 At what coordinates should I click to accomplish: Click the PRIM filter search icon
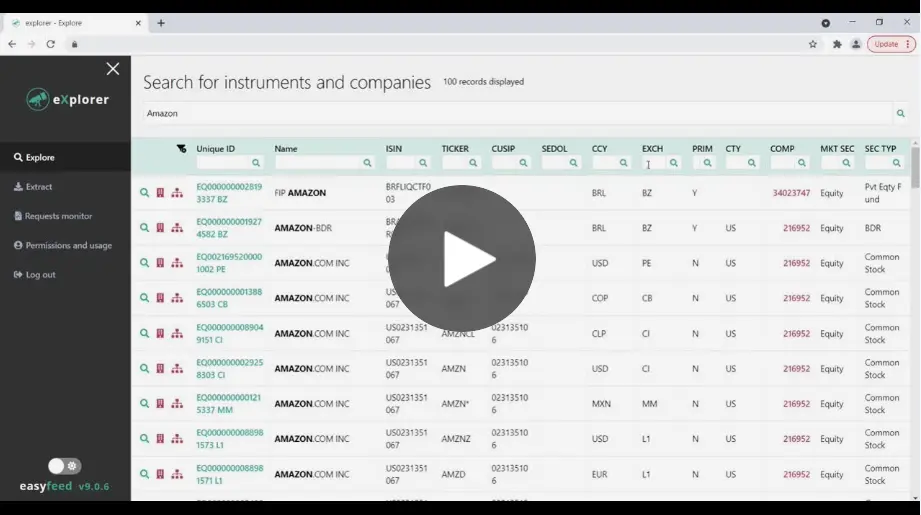[707, 163]
